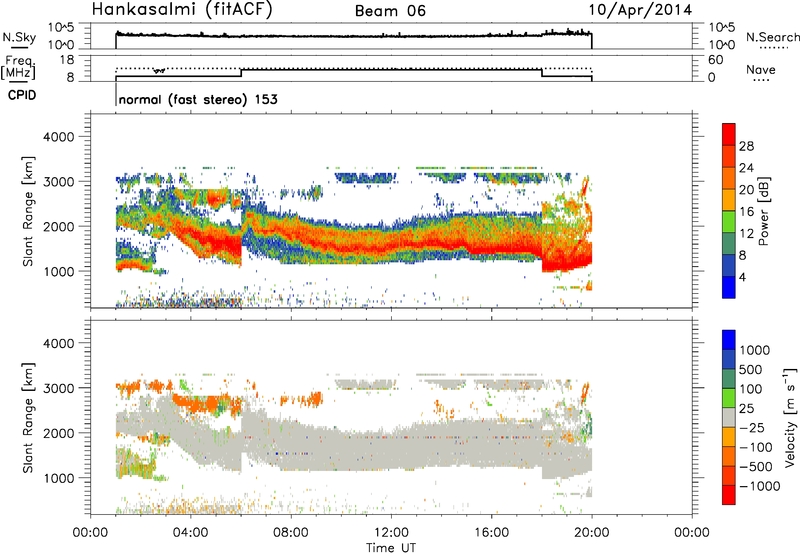Viewport: 800px width, 554px height.
Task: Click the velocity color bar gray band
Action: coord(729,418)
